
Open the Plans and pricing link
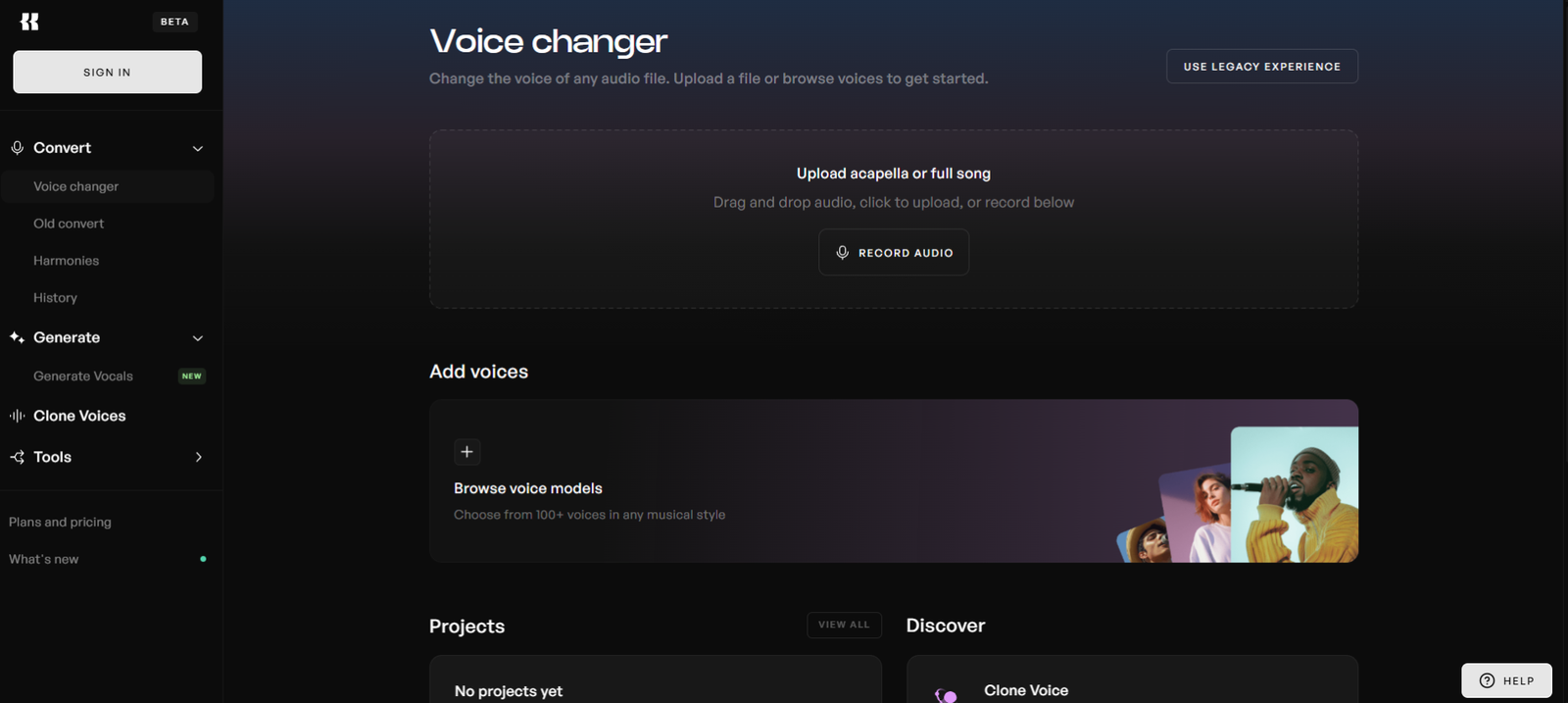pos(60,523)
